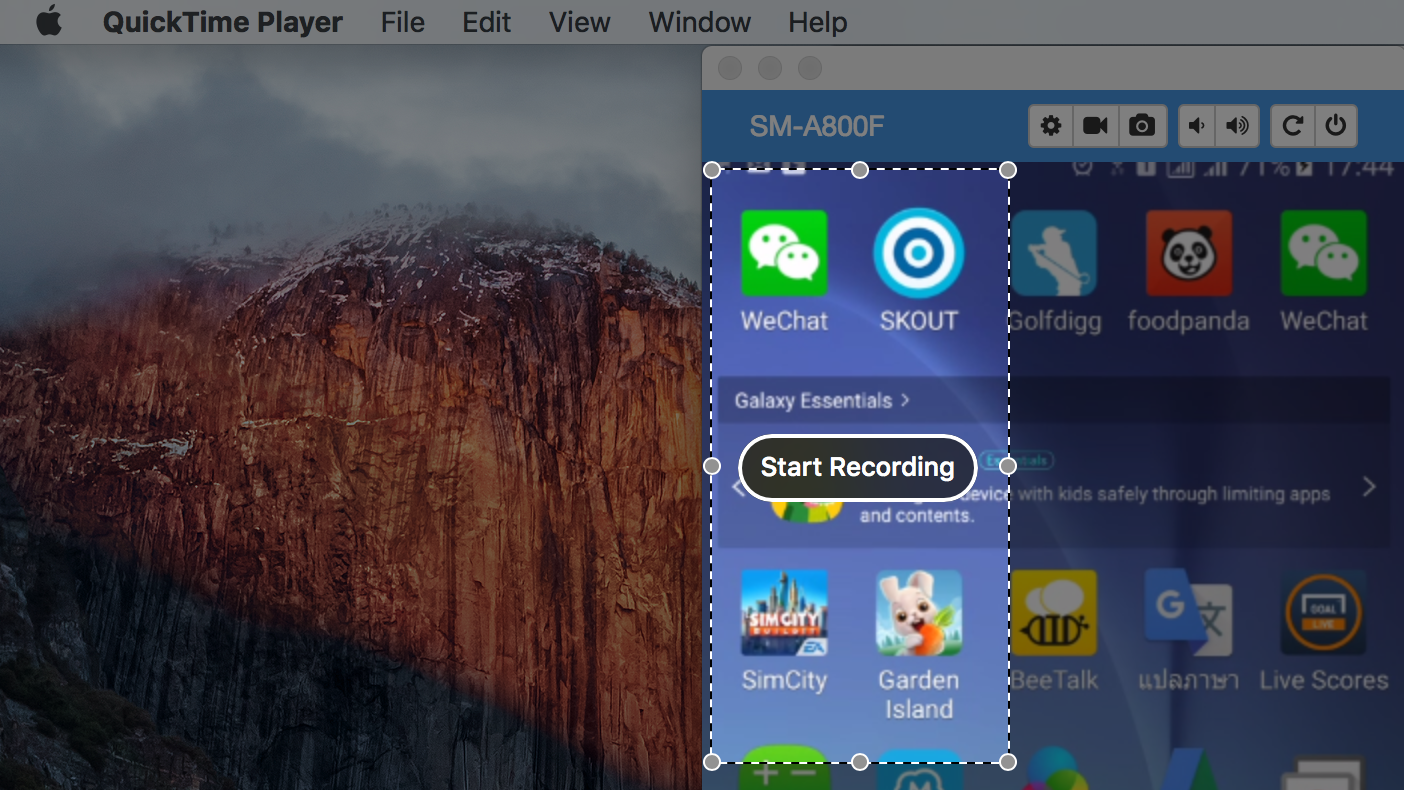Viewport: 1404px width, 790px height.
Task: Expand the Galaxy Essentials section
Action: pos(822,401)
